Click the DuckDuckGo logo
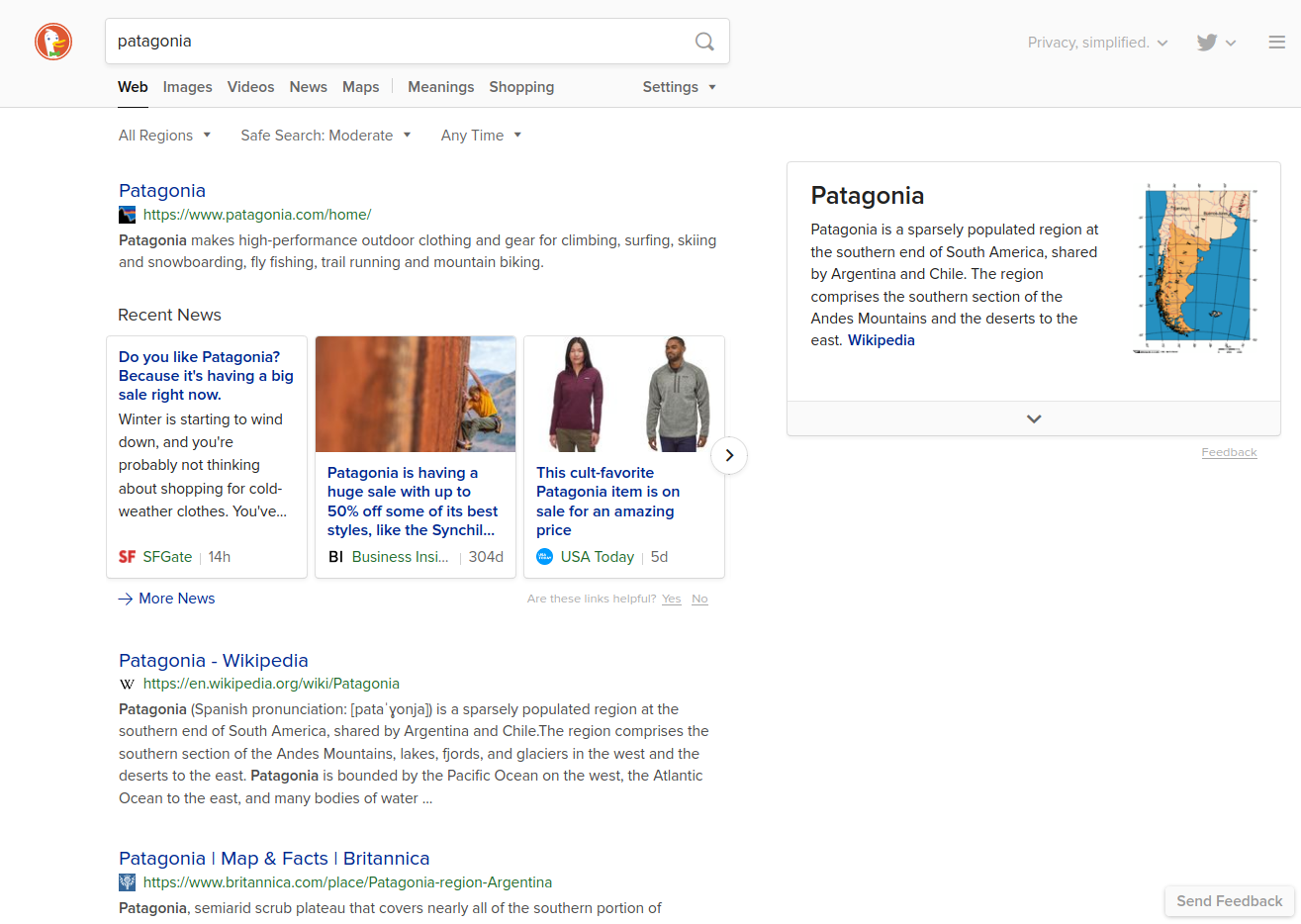 coord(53,42)
